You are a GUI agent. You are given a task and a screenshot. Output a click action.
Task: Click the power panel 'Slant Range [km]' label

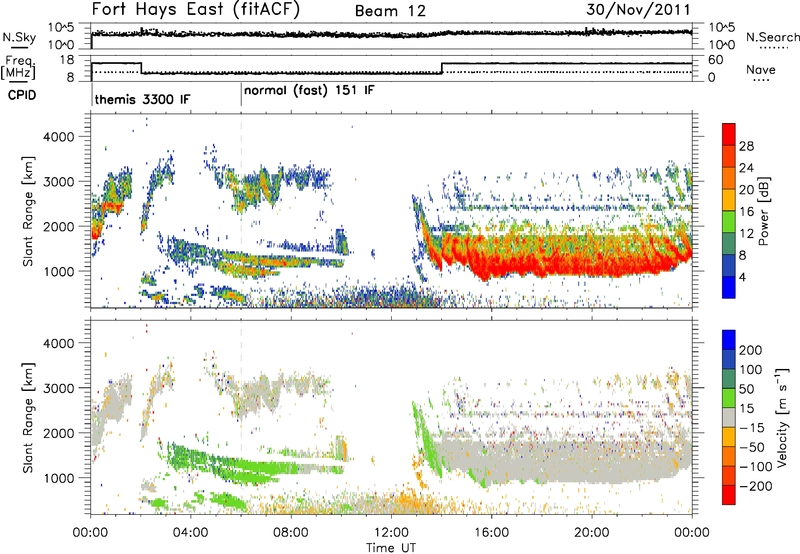pos(28,211)
